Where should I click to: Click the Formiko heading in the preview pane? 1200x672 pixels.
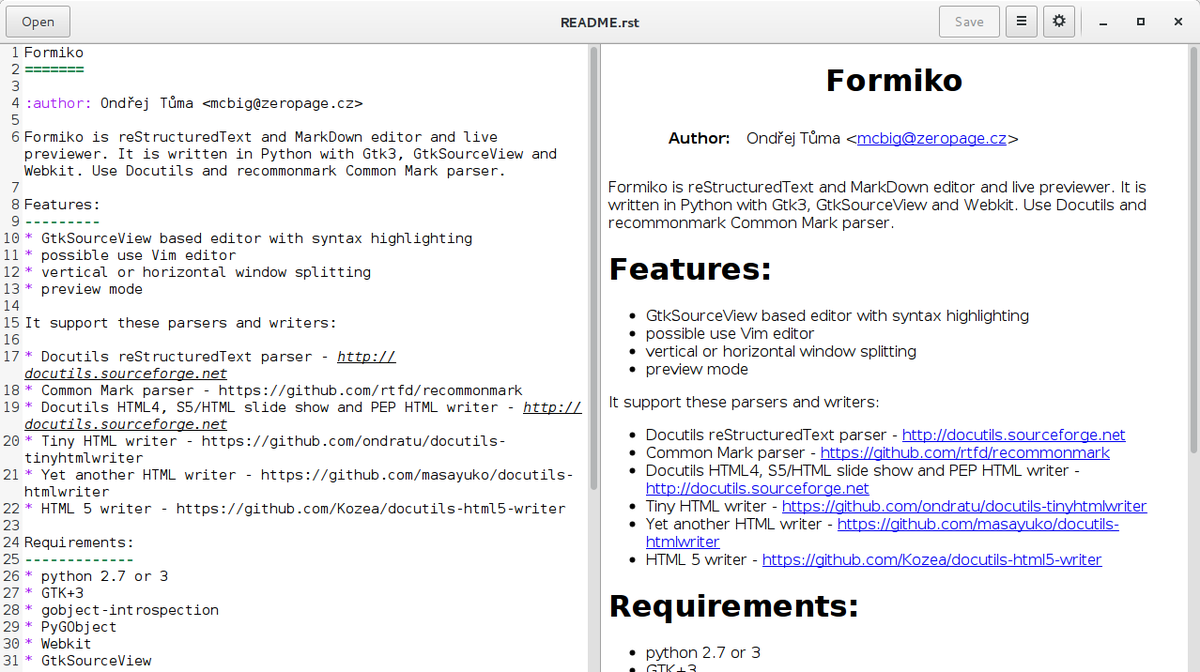coord(893,80)
